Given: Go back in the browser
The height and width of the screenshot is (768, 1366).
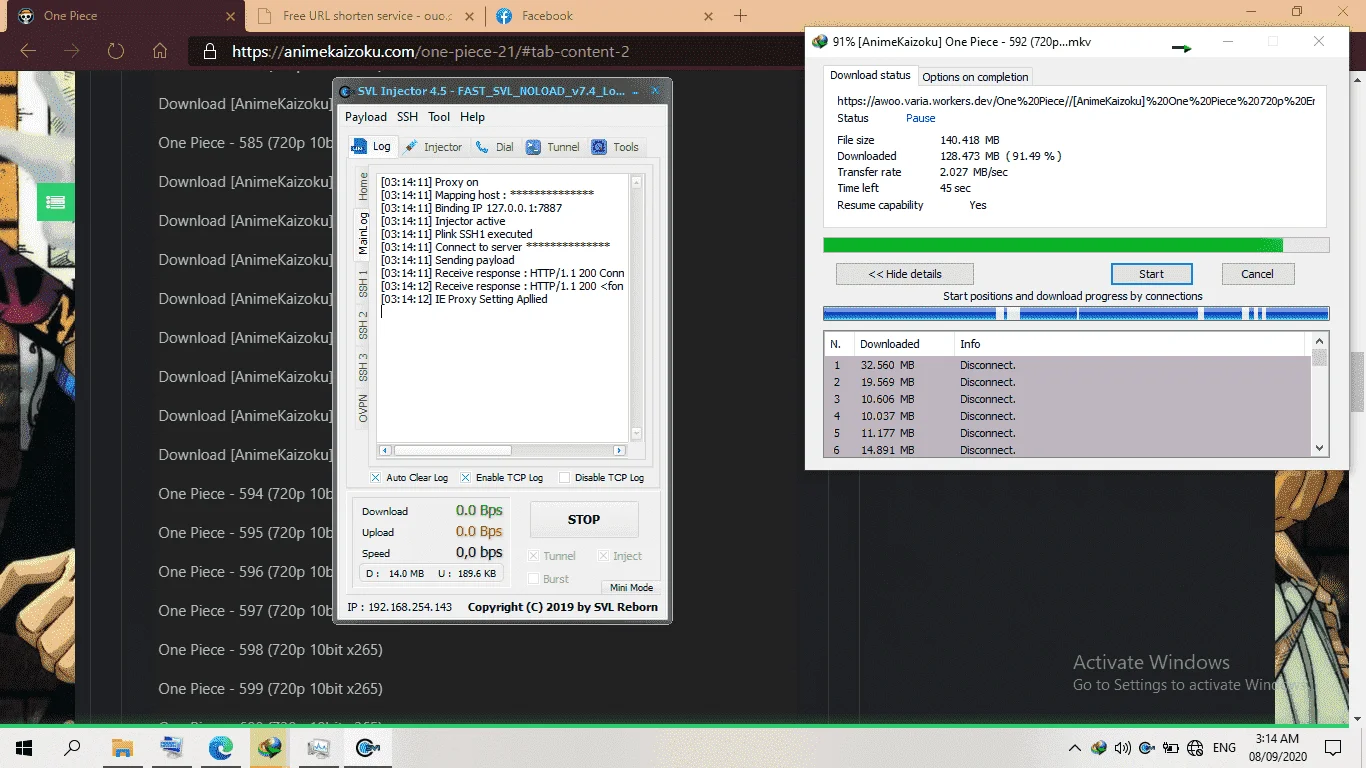Looking at the screenshot, I should pos(28,51).
